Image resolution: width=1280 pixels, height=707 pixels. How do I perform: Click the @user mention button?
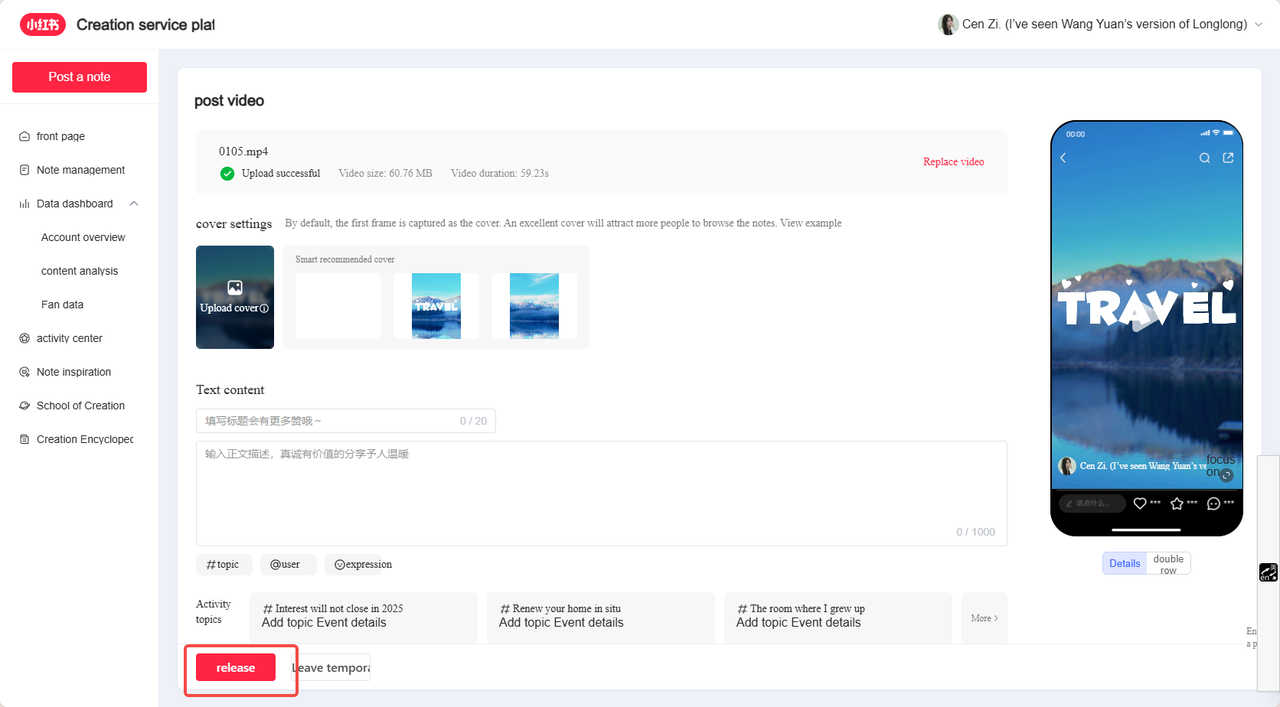coord(288,565)
